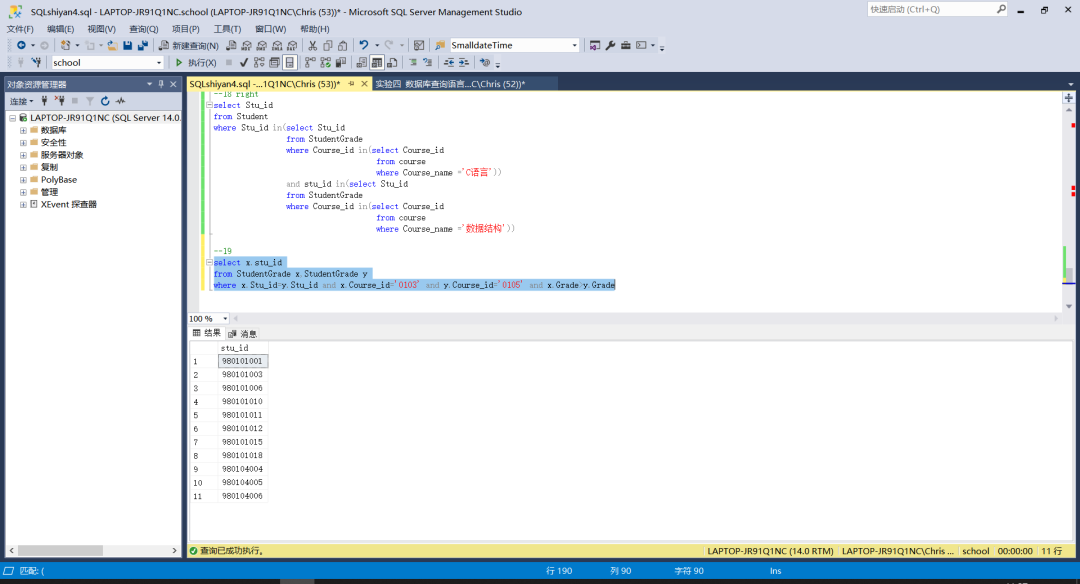Open the Properties wrench icon in toolbar
Image resolution: width=1080 pixels, height=584 pixels.
click(x=610, y=46)
